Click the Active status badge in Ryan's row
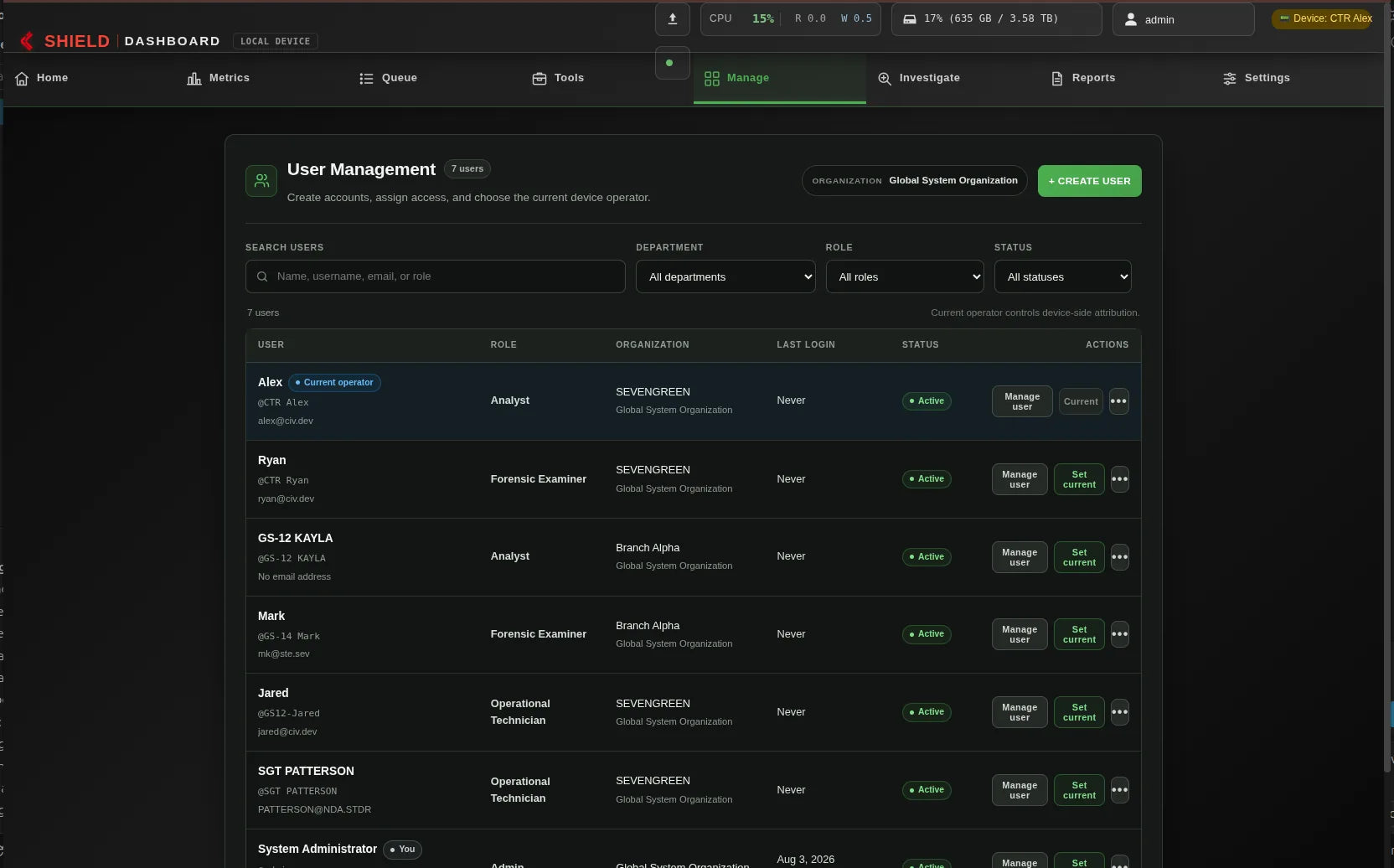Image resolution: width=1394 pixels, height=868 pixels. point(926,479)
